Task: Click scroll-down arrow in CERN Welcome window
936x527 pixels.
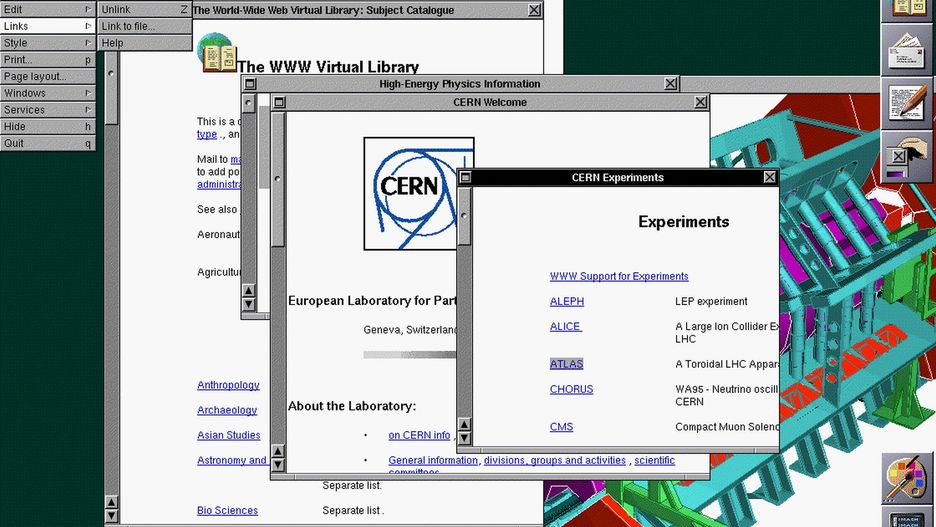Action: click(x=278, y=464)
